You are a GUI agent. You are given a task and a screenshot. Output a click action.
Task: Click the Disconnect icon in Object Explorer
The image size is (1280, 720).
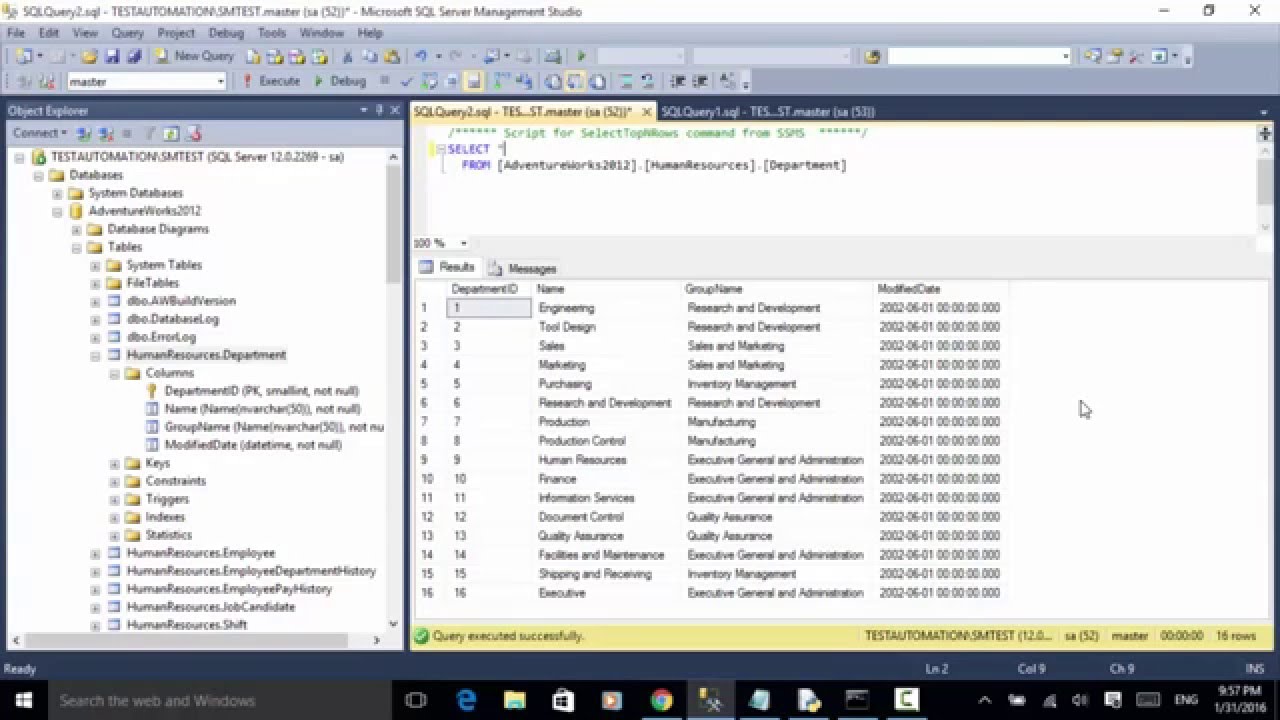click(104, 133)
